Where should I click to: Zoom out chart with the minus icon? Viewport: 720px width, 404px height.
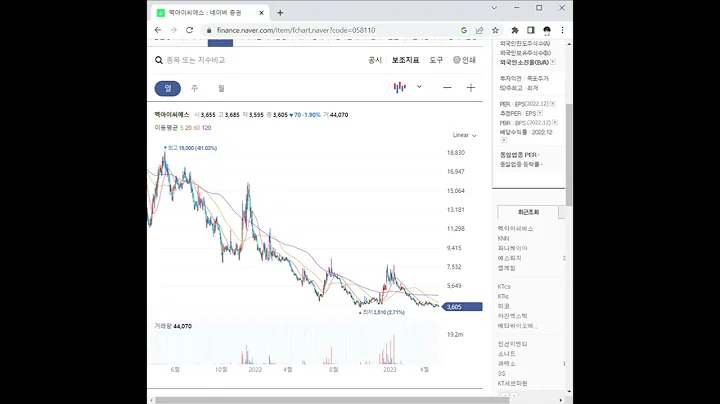click(447, 88)
